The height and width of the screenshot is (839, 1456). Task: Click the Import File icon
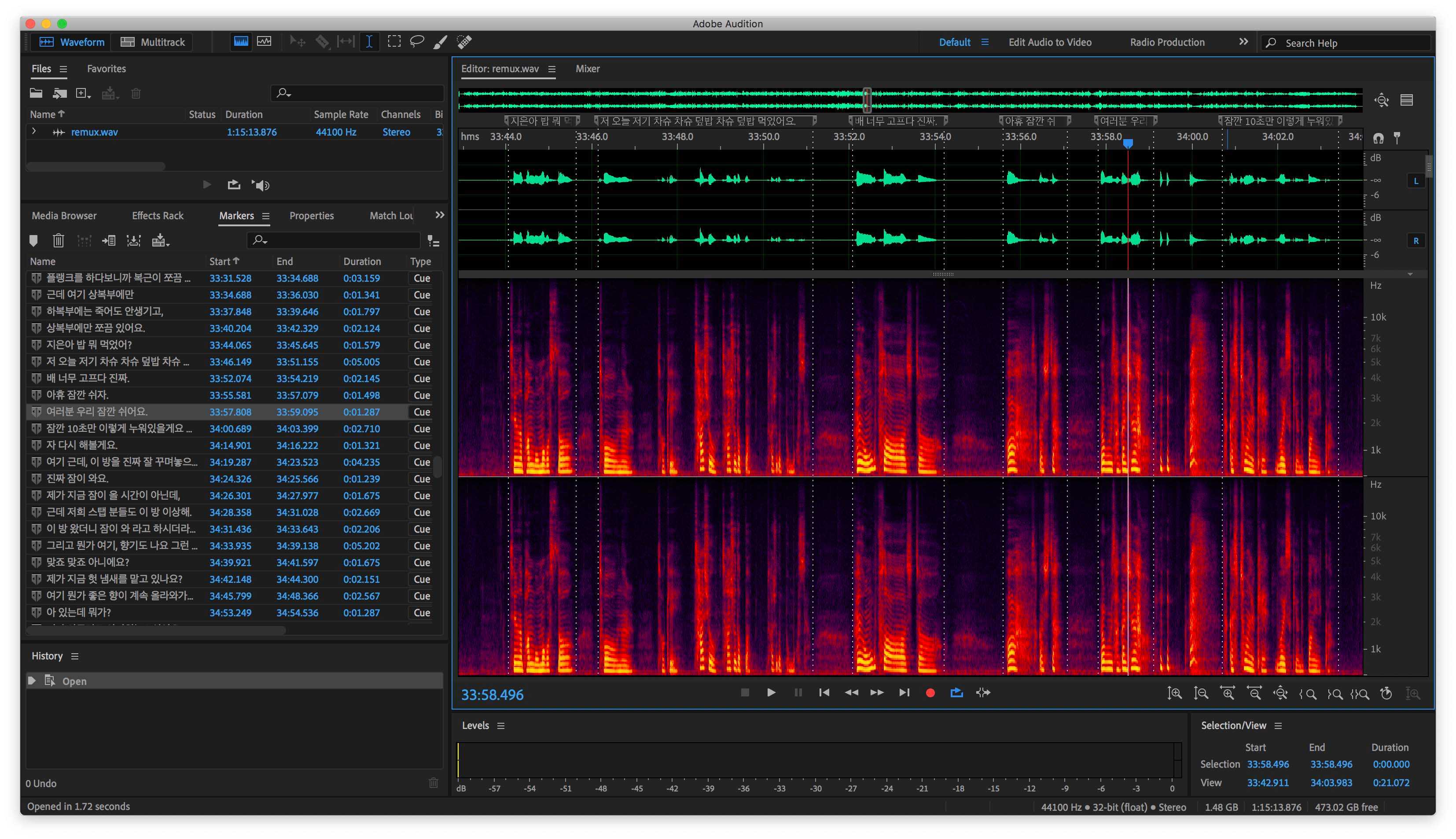pyautogui.click(x=60, y=93)
